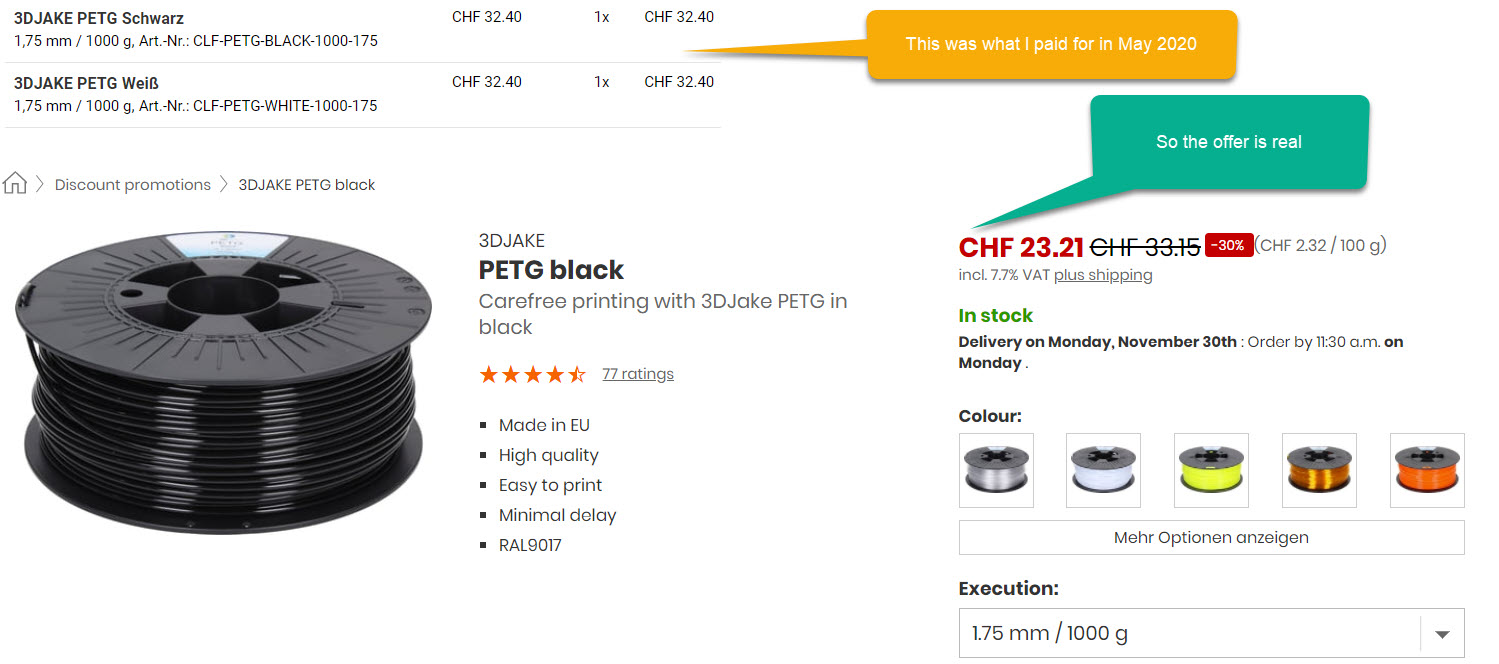
Task: Click the Execution dropdown arrow
Action: point(1442,634)
